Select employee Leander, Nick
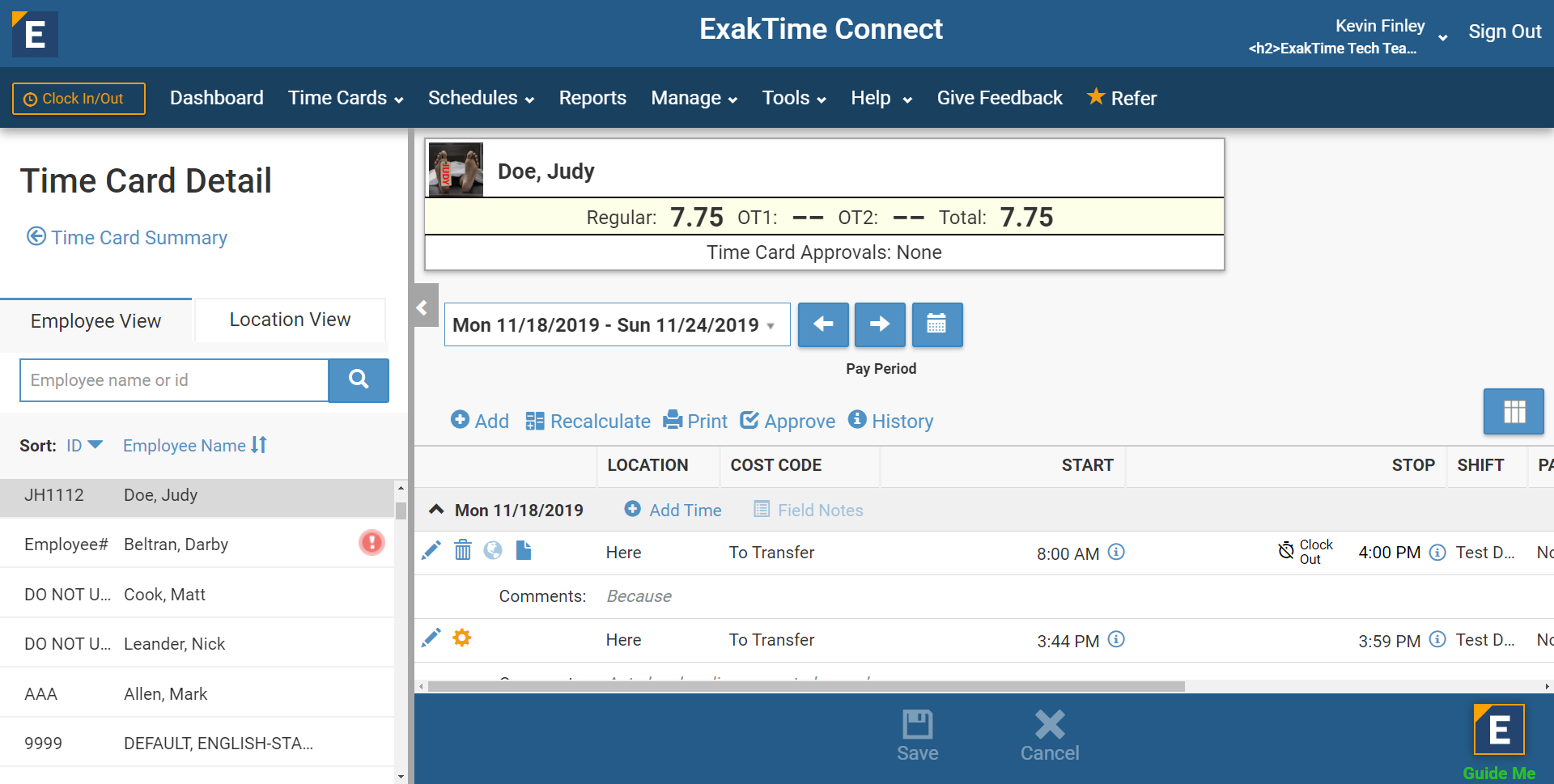Screen dimensions: 1554x784 197,644
